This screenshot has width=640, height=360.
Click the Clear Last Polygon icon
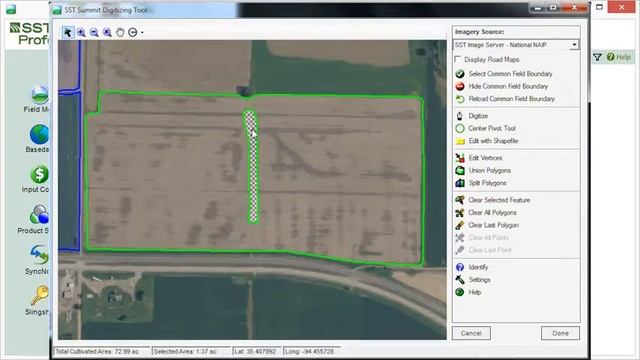[x=460, y=225]
